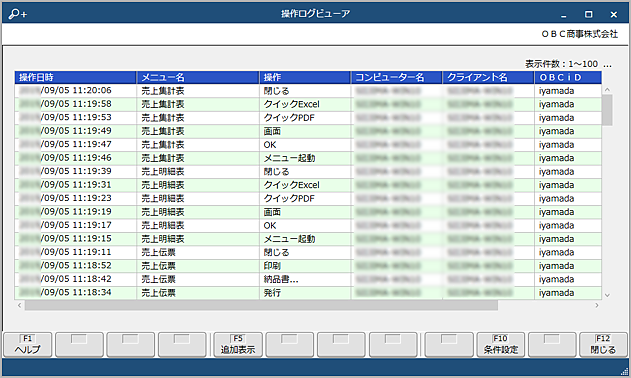Viewport: 631px width, 378px height.
Task: Click the クライアント名 column header
Action: point(488,77)
